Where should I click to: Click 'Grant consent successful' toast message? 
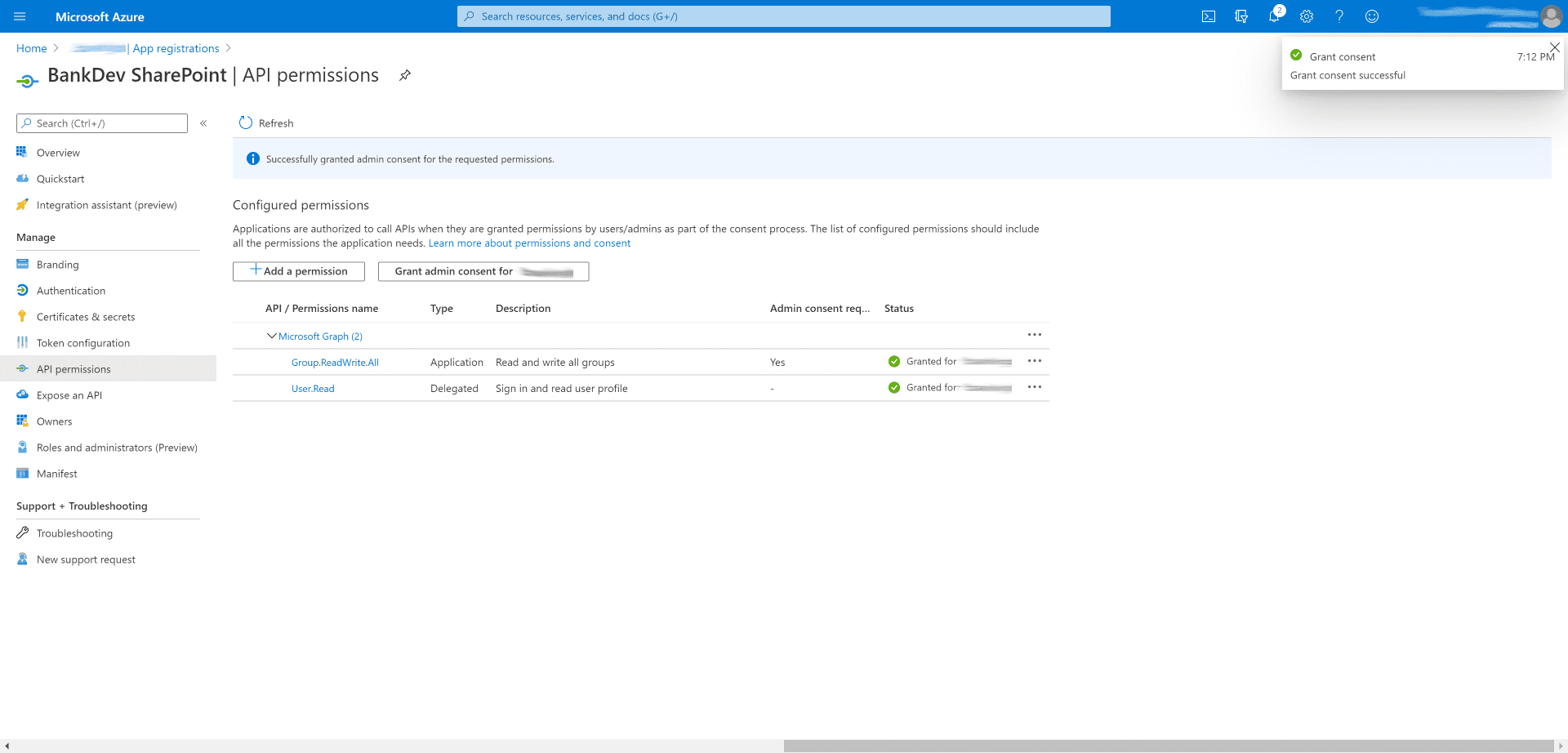[x=1347, y=75]
